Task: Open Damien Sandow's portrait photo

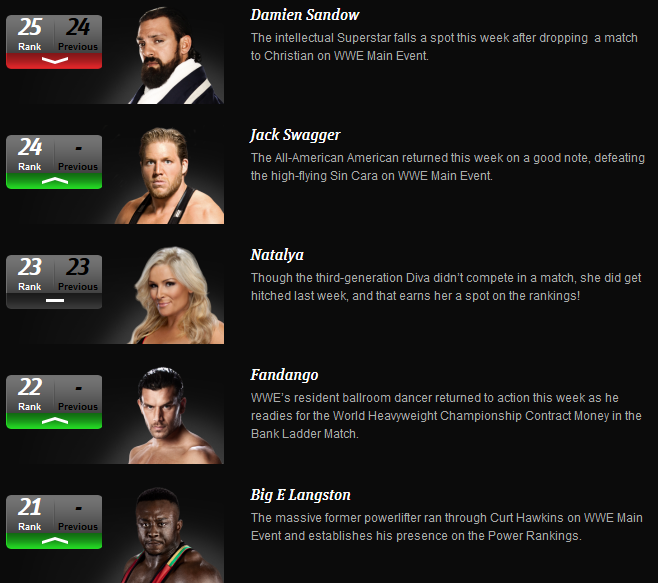Action: coord(175,55)
